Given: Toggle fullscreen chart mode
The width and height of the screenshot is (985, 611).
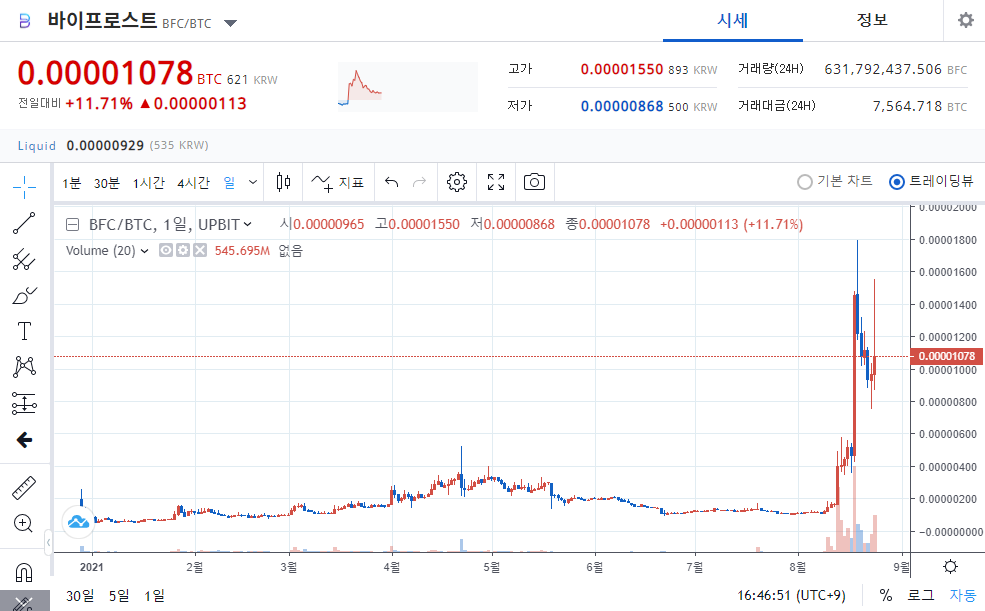Looking at the screenshot, I should [x=496, y=183].
